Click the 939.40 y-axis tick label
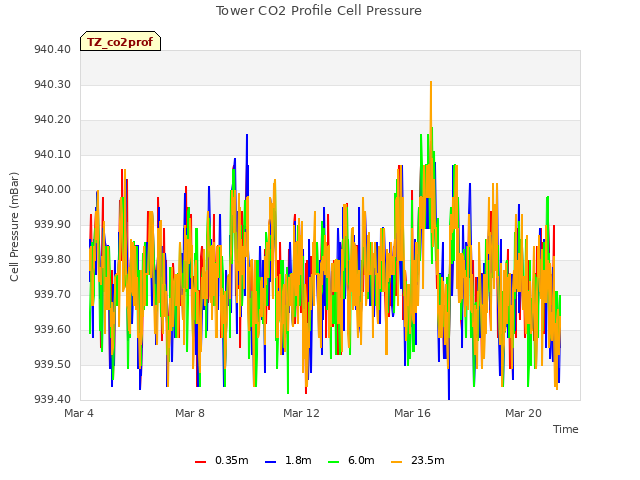640x480 pixels. pos(52,399)
